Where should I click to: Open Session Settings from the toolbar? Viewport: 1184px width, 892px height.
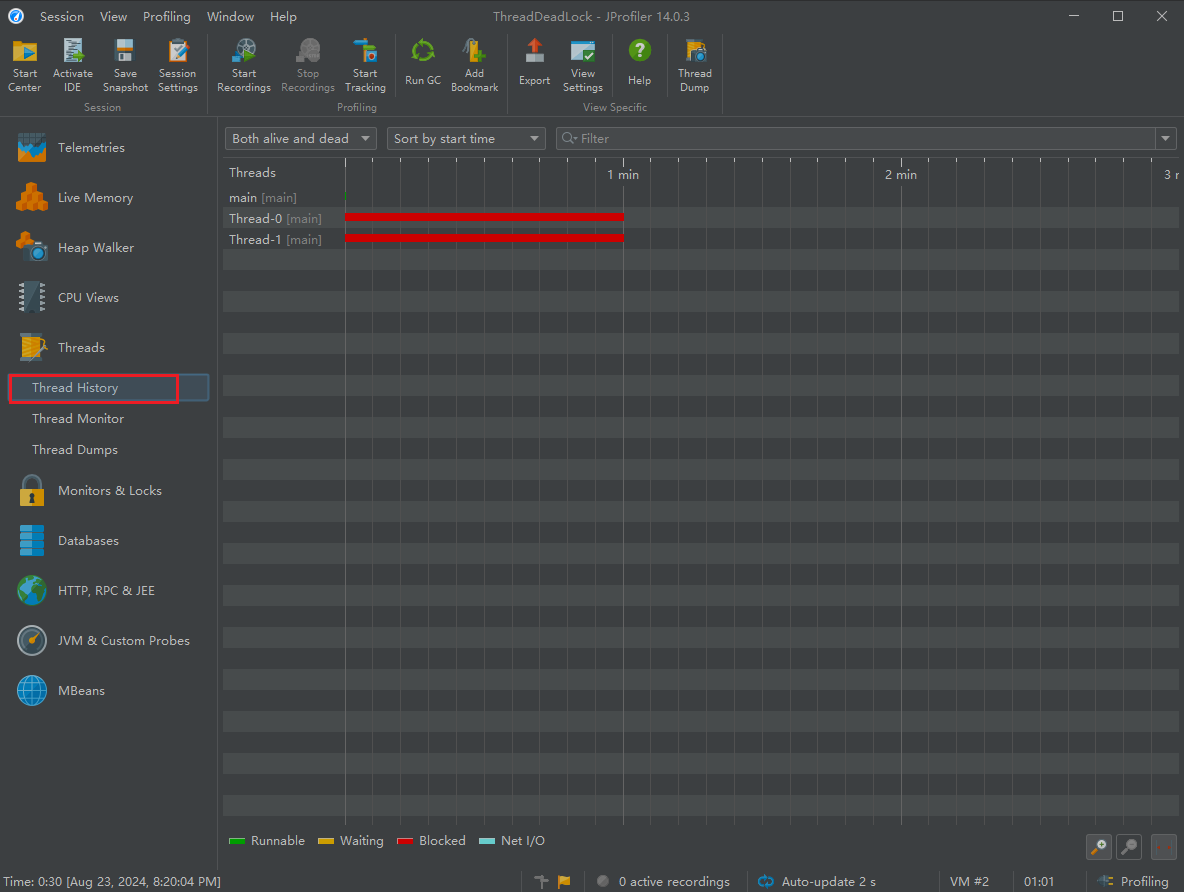coord(177,66)
